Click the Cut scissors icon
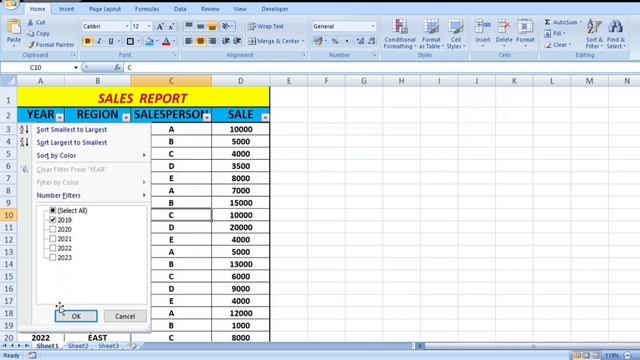This screenshot has height=360, width=640. point(31,22)
